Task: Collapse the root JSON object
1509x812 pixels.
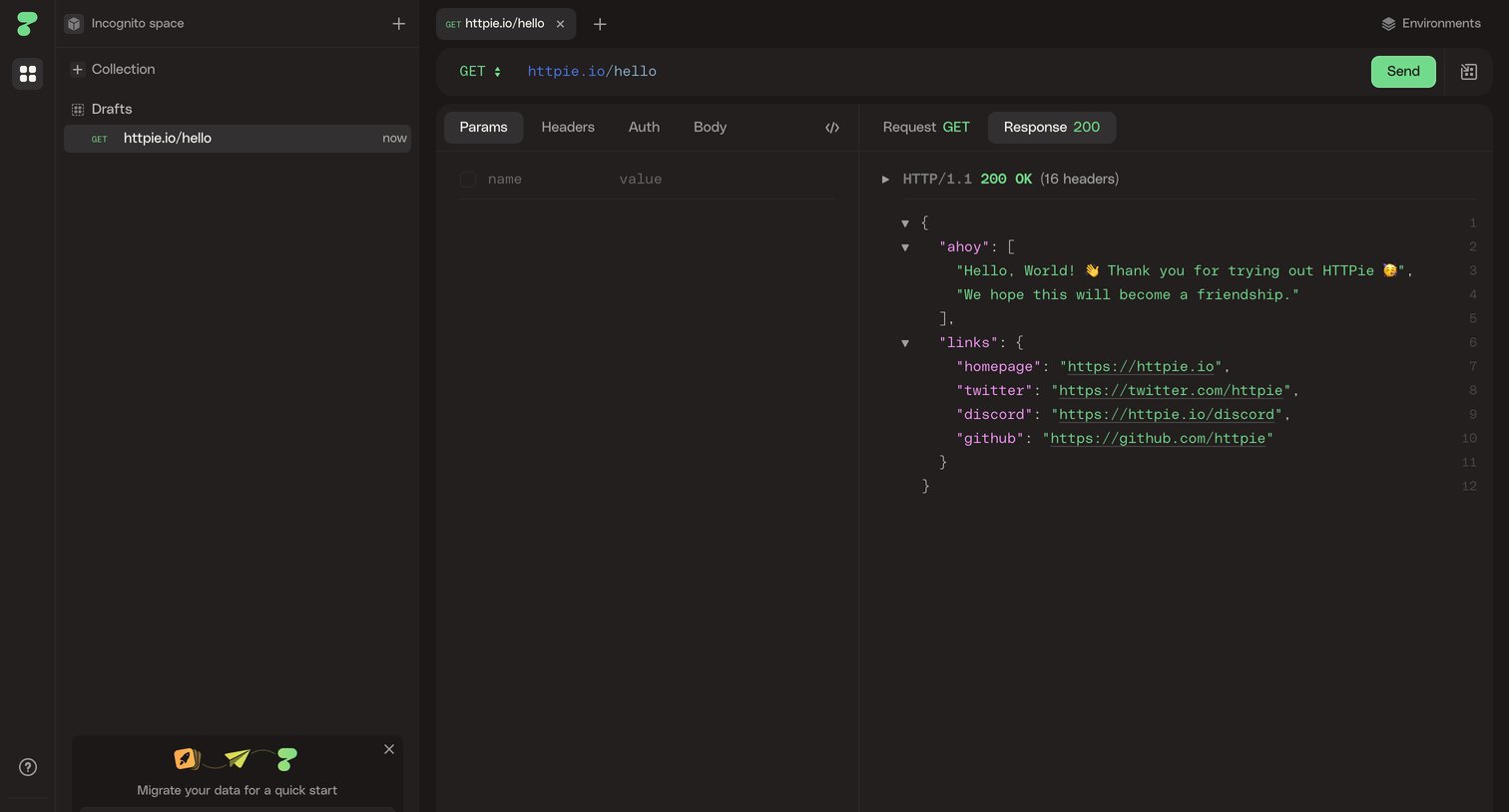Action: [905, 223]
